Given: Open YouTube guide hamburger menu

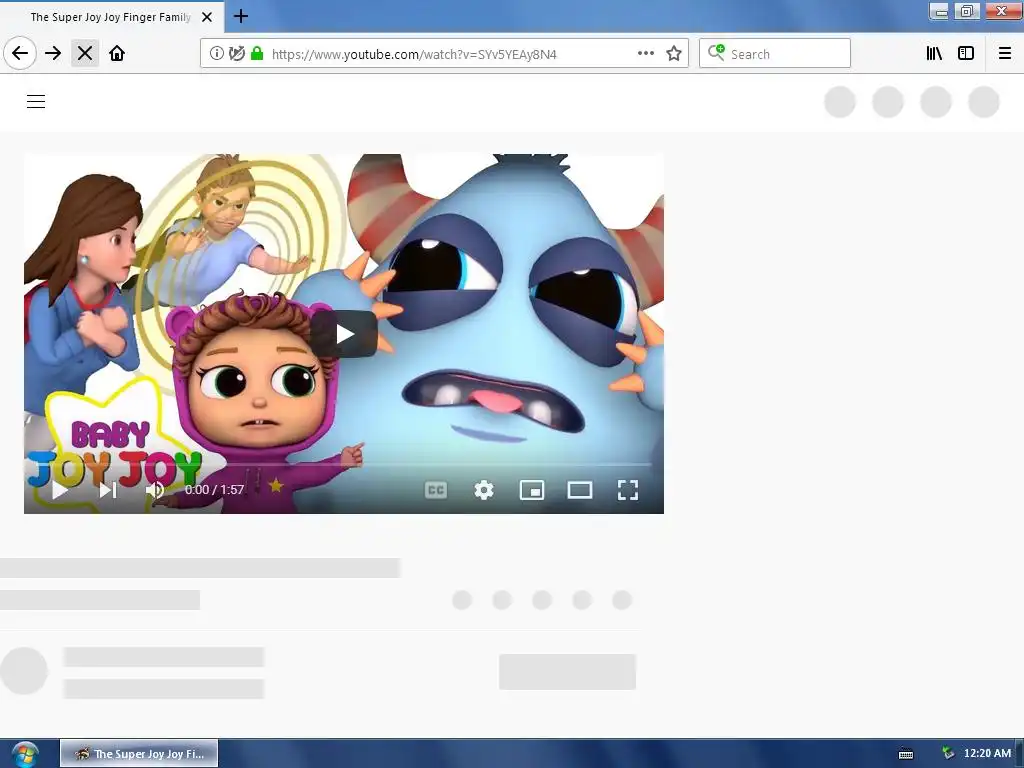Looking at the screenshot, I should [x=36, y=101].
